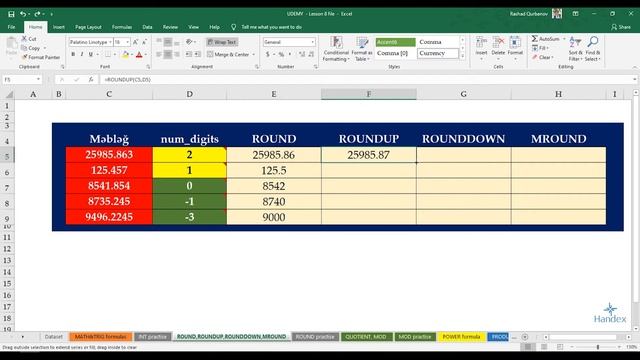
Task: Expand the cell styles gallery
Action: (462, 56)
